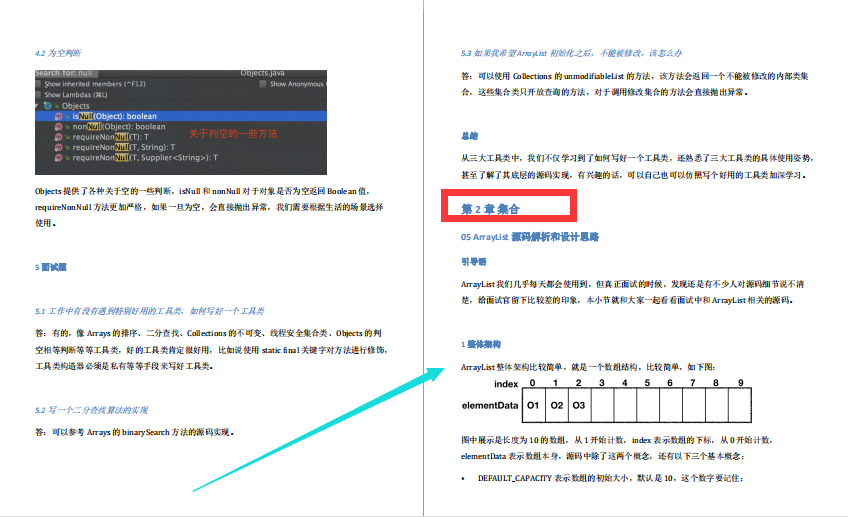Click the 'index' label of the array diagram
Image resolution: width=848 pixels, height=517 pixels.
point(506,383)
